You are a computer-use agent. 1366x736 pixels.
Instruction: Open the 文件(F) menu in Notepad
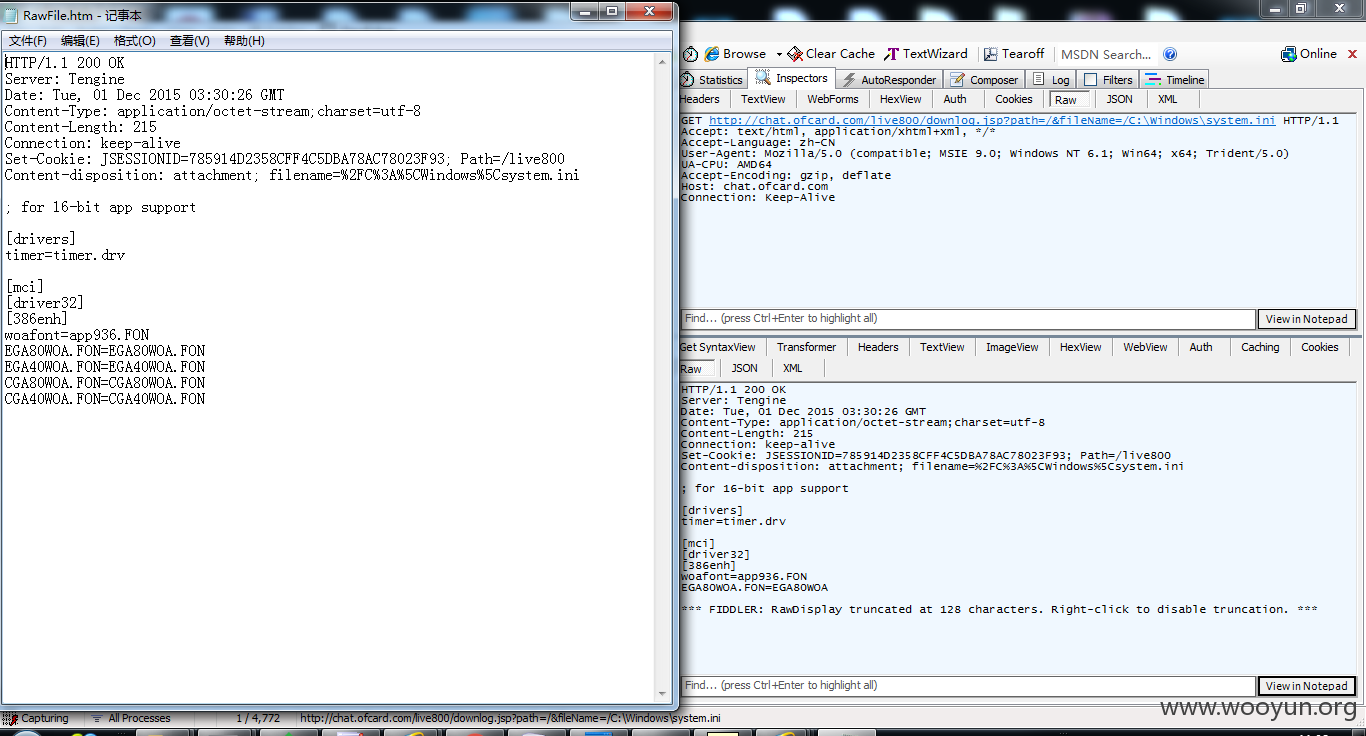(x=28, y=41)
